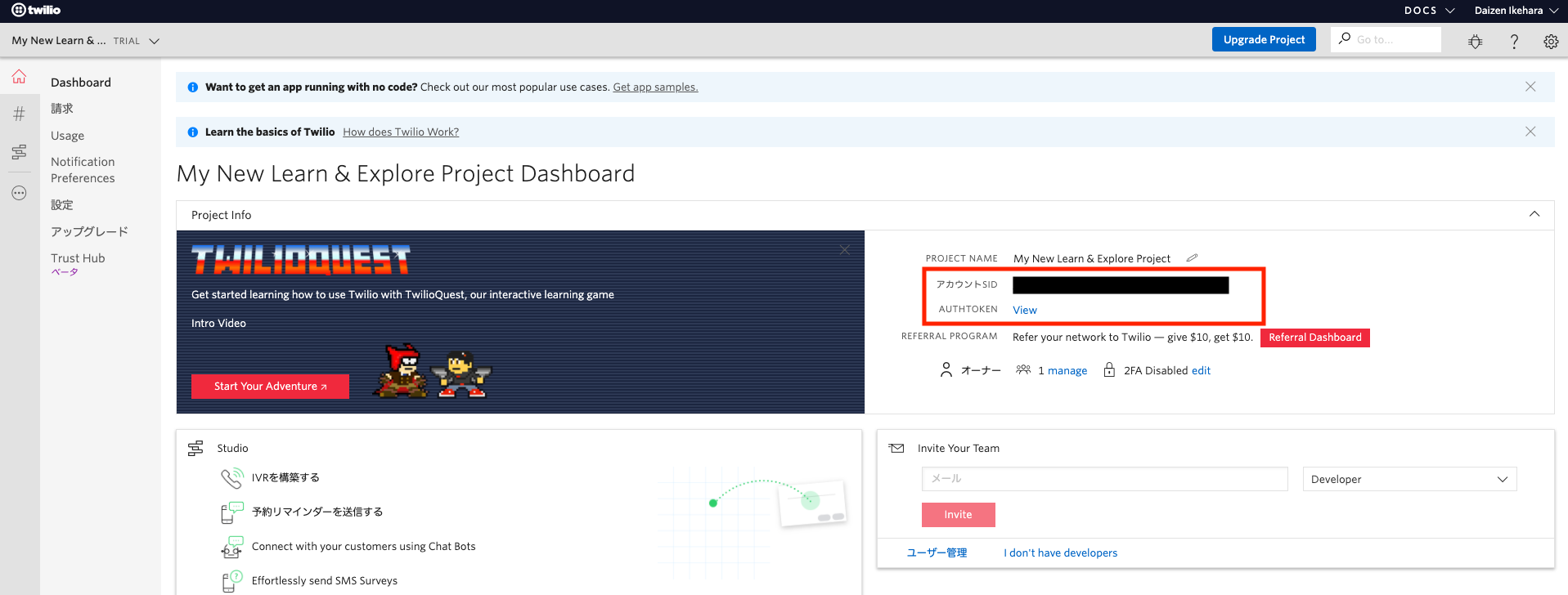Screen dimensions: 1568x595
Task: Close the TwilioQuest promo panel
Action: [x=845, y=249]
